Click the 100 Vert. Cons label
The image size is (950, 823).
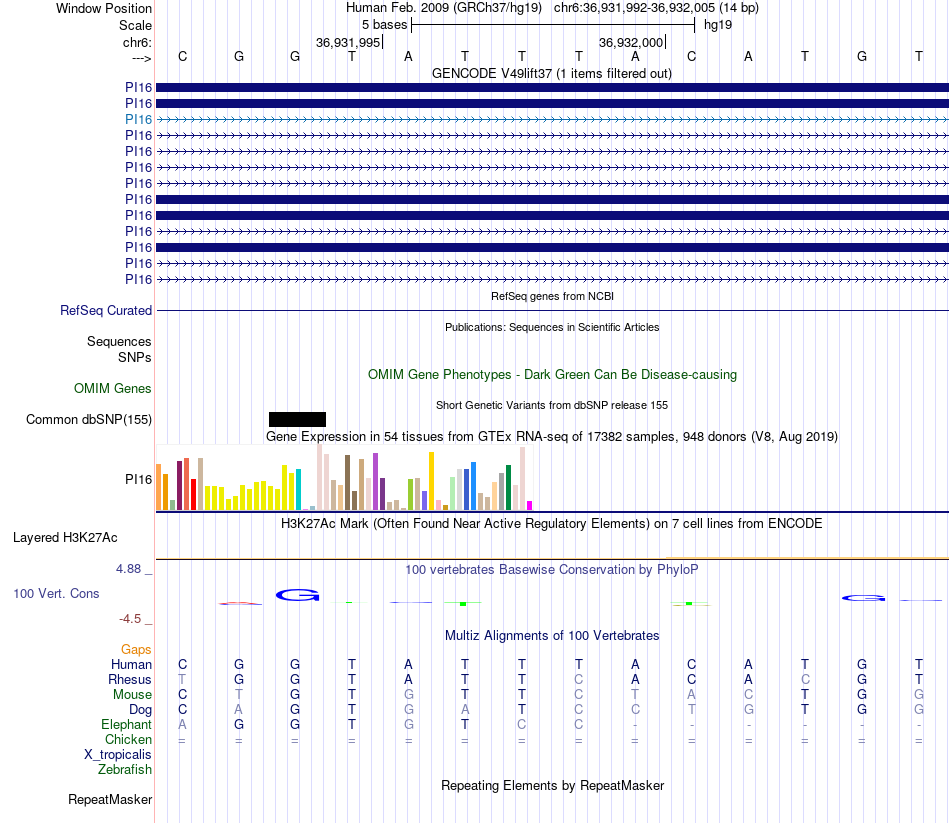coord(56,593)
